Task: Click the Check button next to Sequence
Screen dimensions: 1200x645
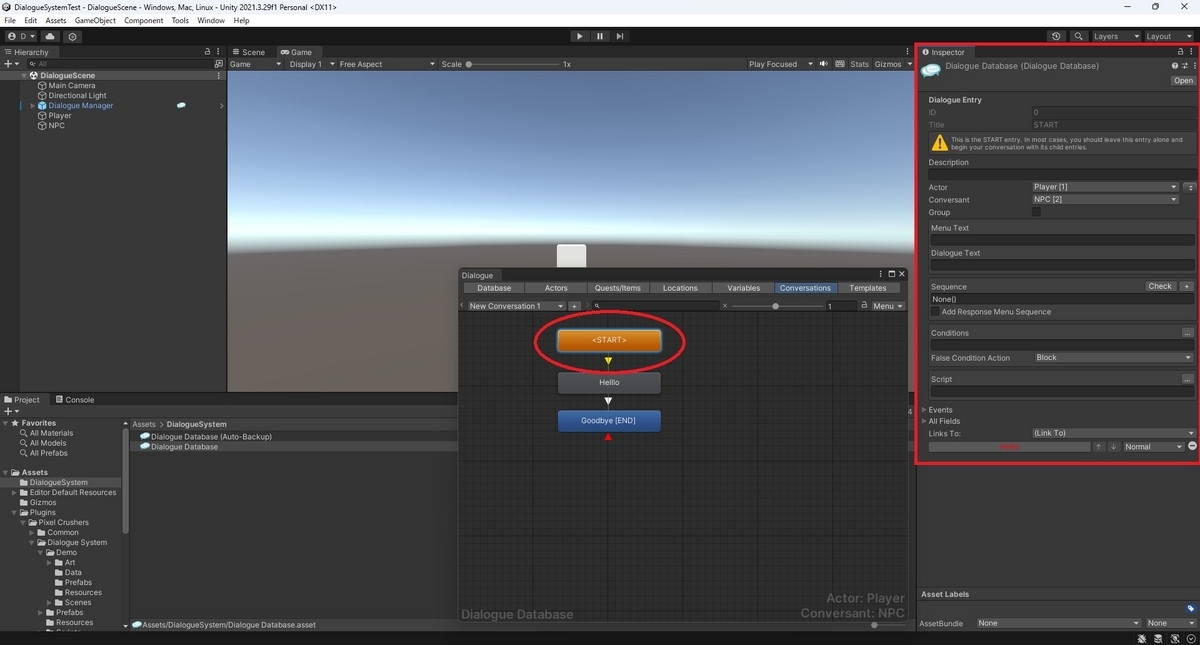Action: click(x=1160, y=286)
